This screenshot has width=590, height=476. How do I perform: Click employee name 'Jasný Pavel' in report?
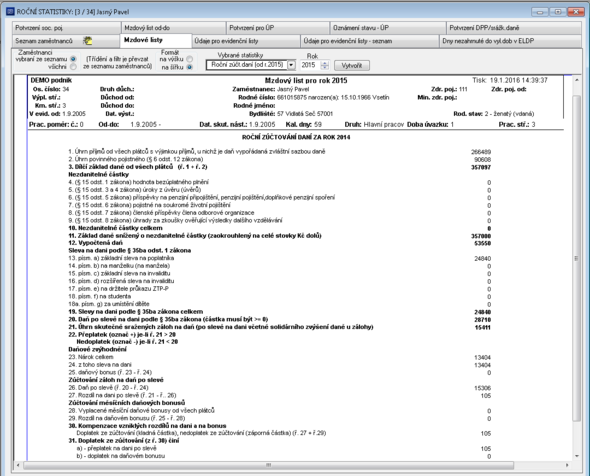click(x=293, y=89)
